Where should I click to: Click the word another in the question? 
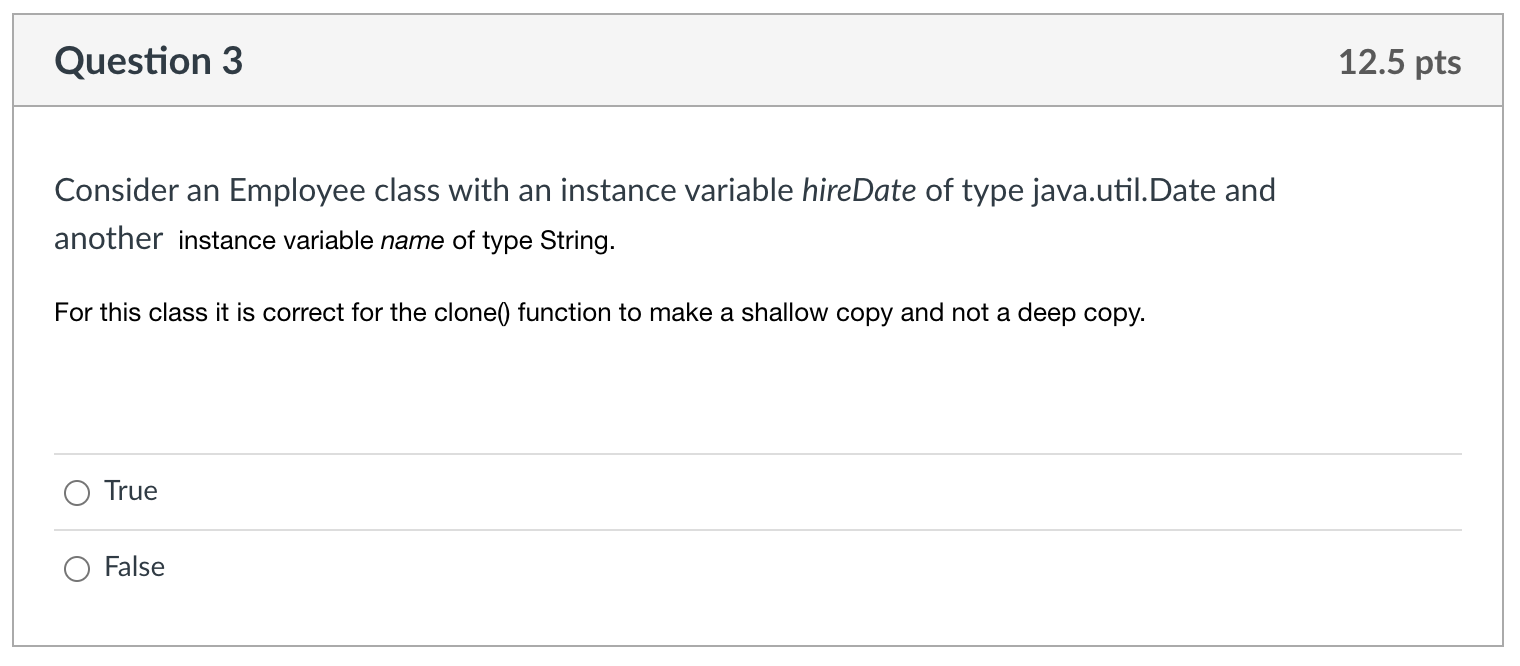click(x=108, y=238)
